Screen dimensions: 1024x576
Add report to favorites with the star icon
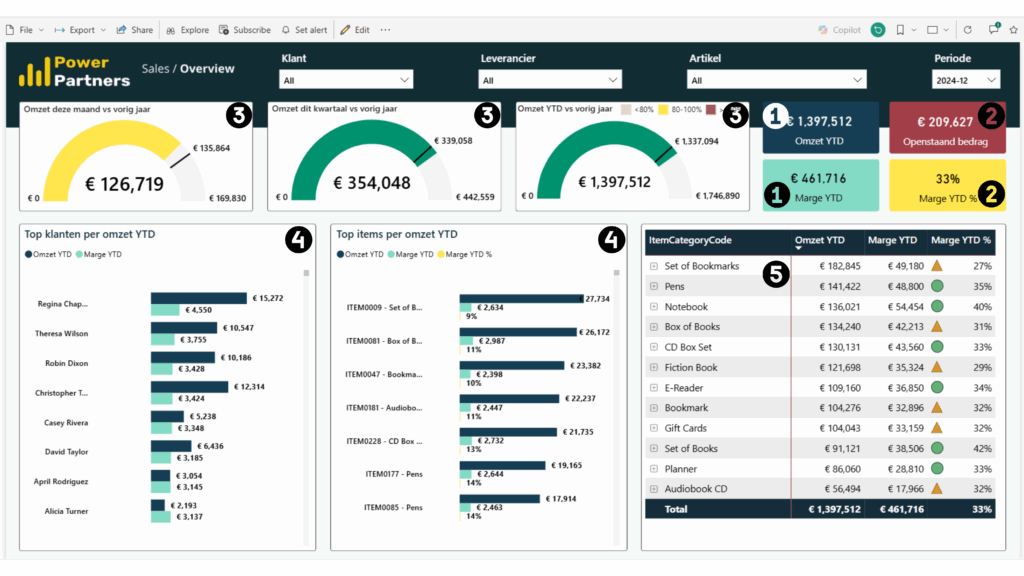coord(1013,29)
